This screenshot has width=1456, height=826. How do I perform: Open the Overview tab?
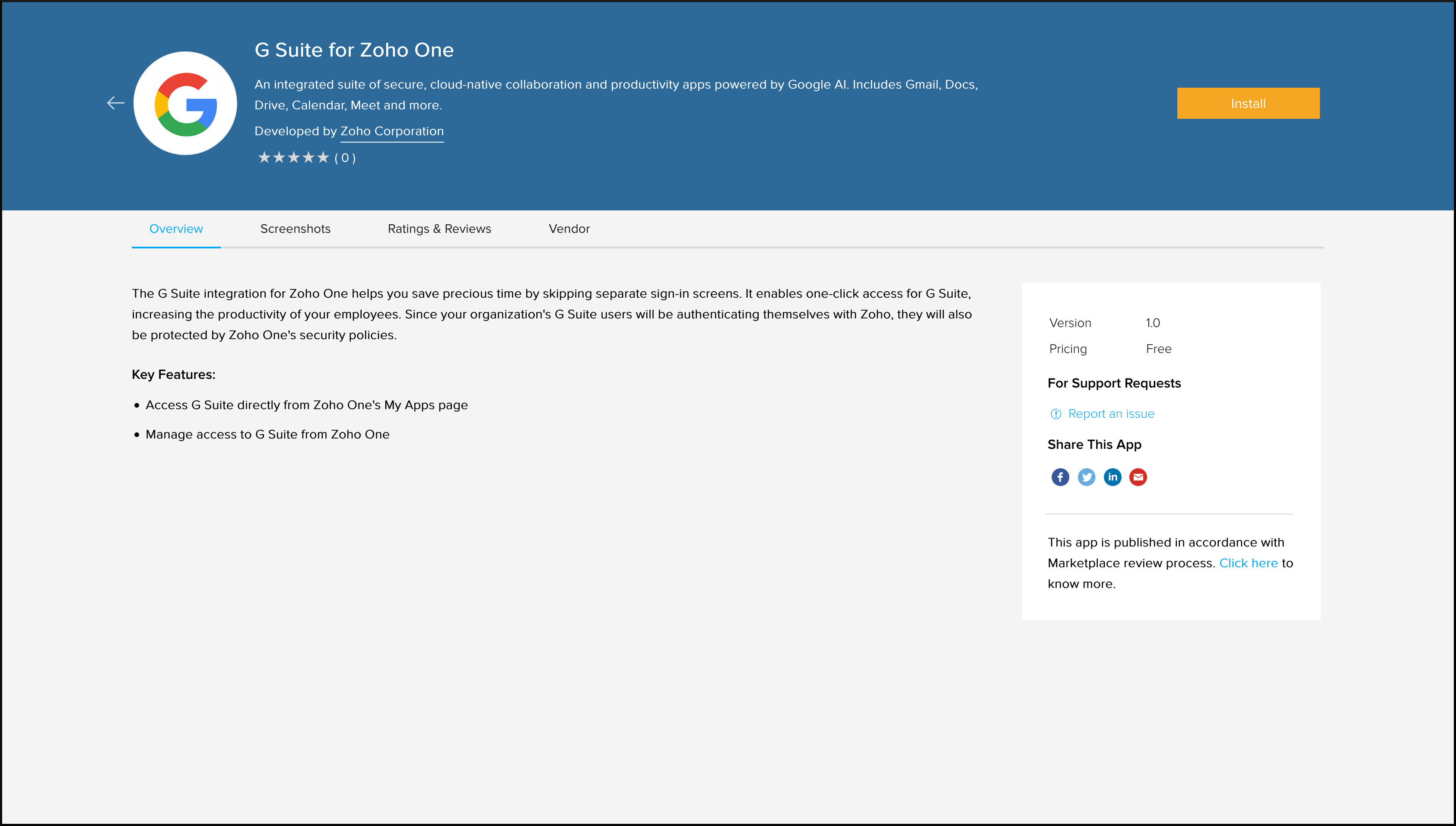point(176,229)
